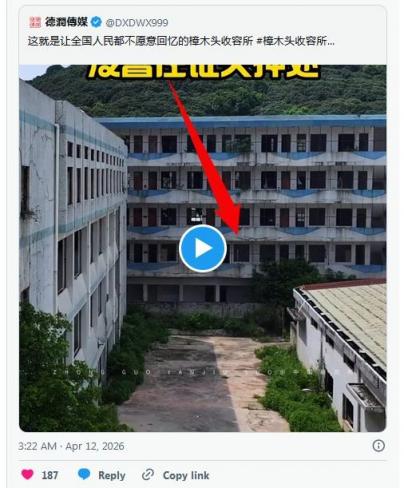This screenshot has width=404, height=488.
Task: Click the blue speech bubble reply icon
Action: click(x=84, y=474)
